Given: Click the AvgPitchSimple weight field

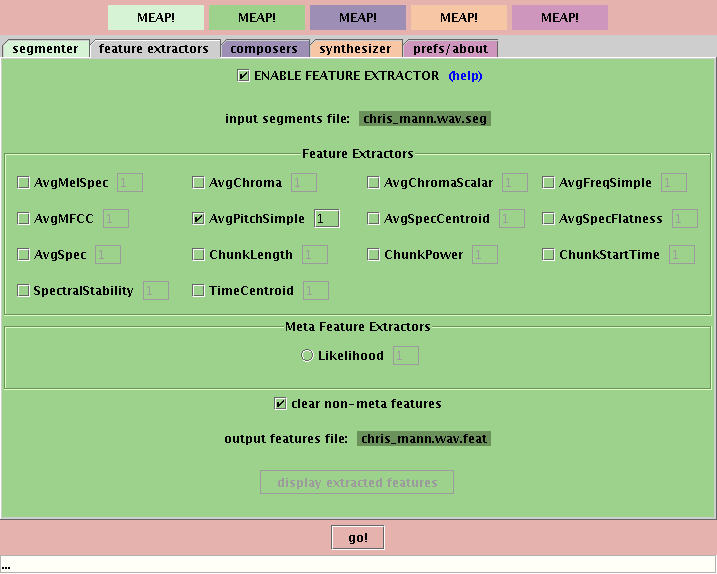Looking at the screenshot, I should click(326, 219).
